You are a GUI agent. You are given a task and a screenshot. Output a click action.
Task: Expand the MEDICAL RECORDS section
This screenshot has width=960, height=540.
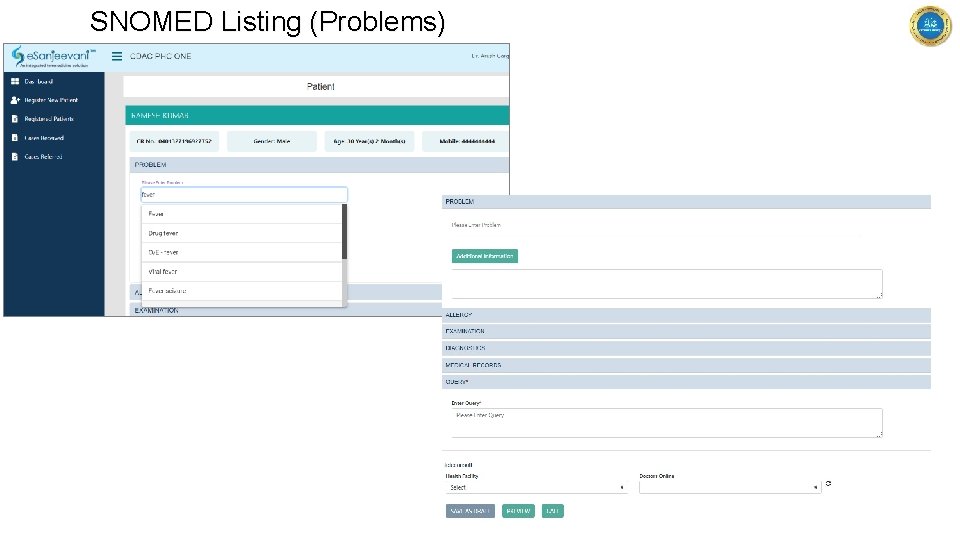click(x=686, y=365)
